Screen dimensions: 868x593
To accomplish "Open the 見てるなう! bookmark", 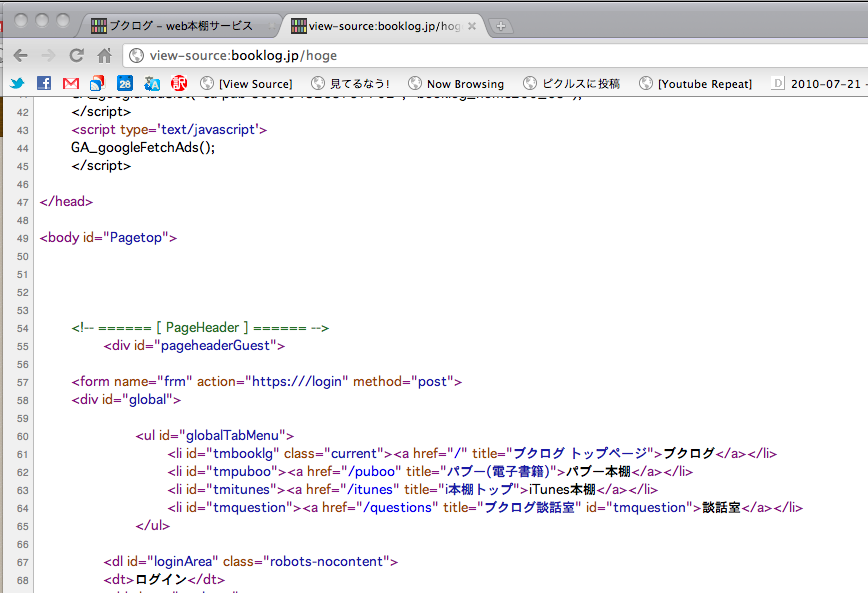I will pos(350,83).
